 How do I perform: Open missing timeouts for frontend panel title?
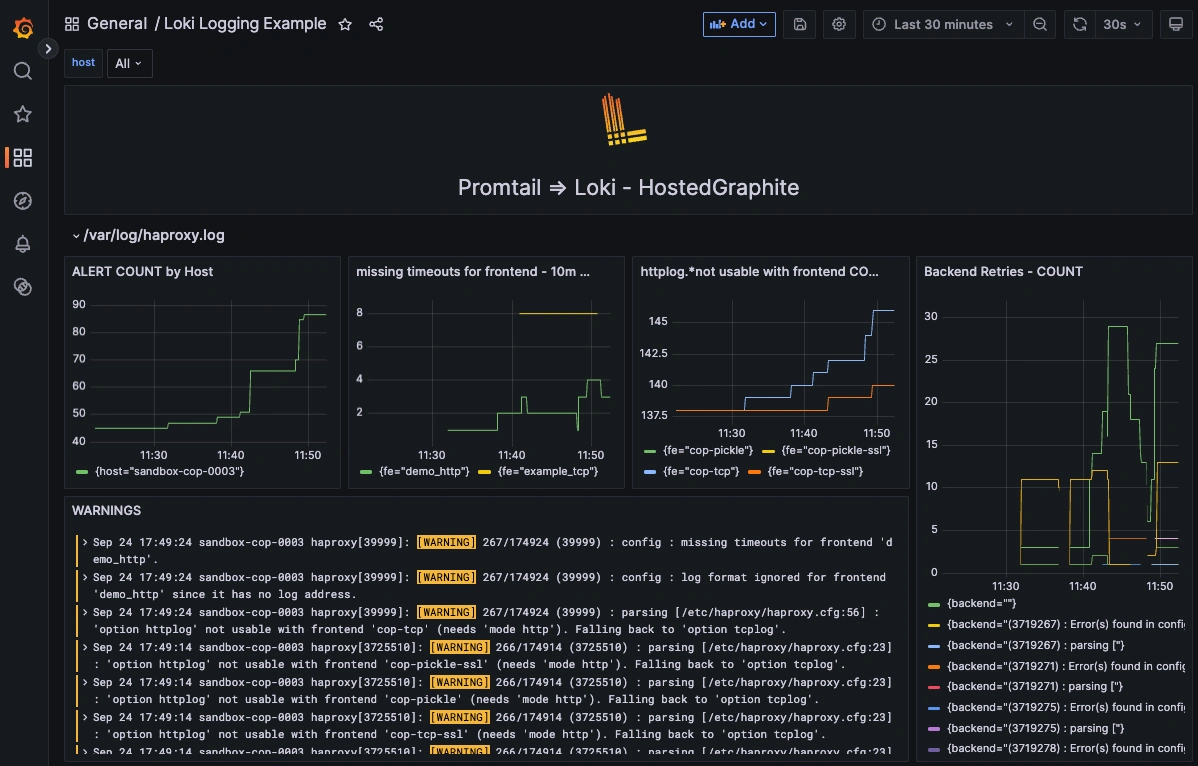pos(473,271)
